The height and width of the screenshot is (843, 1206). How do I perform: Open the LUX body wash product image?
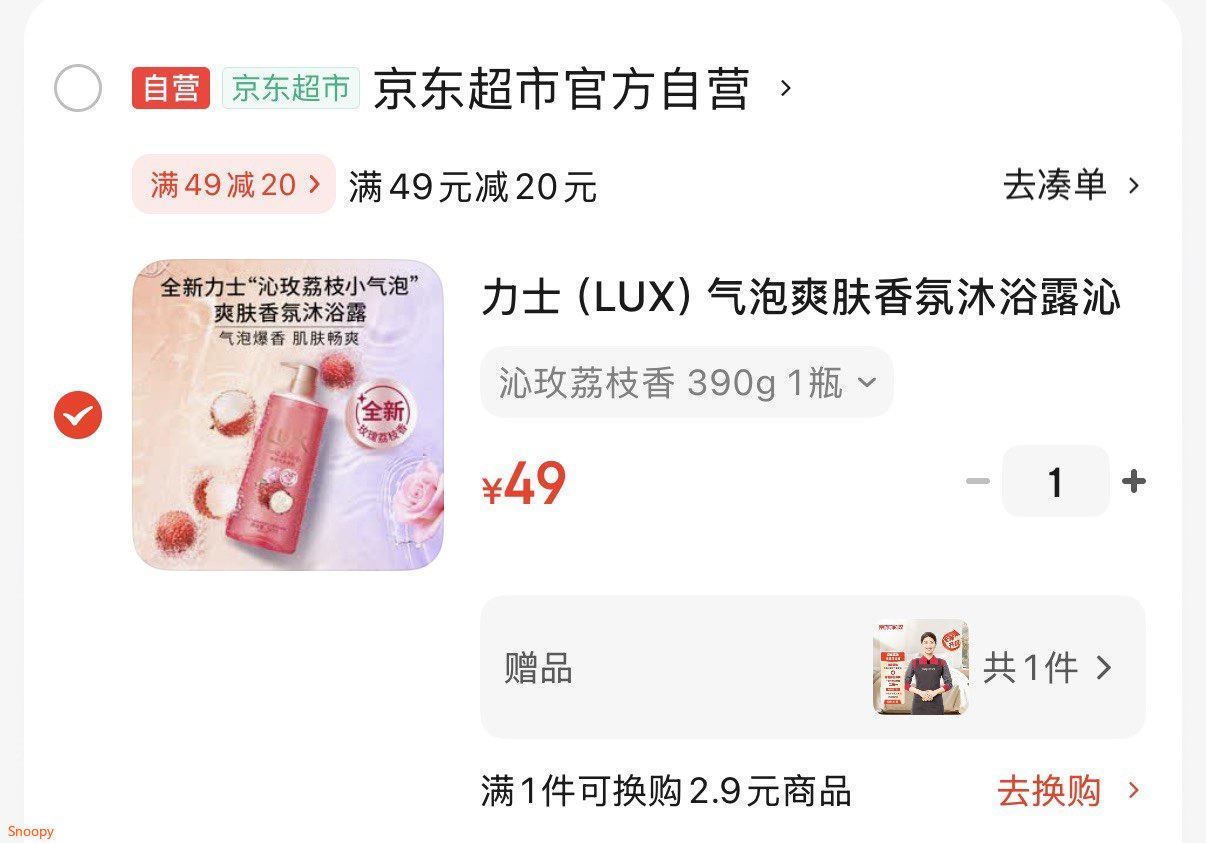(288, 415)
